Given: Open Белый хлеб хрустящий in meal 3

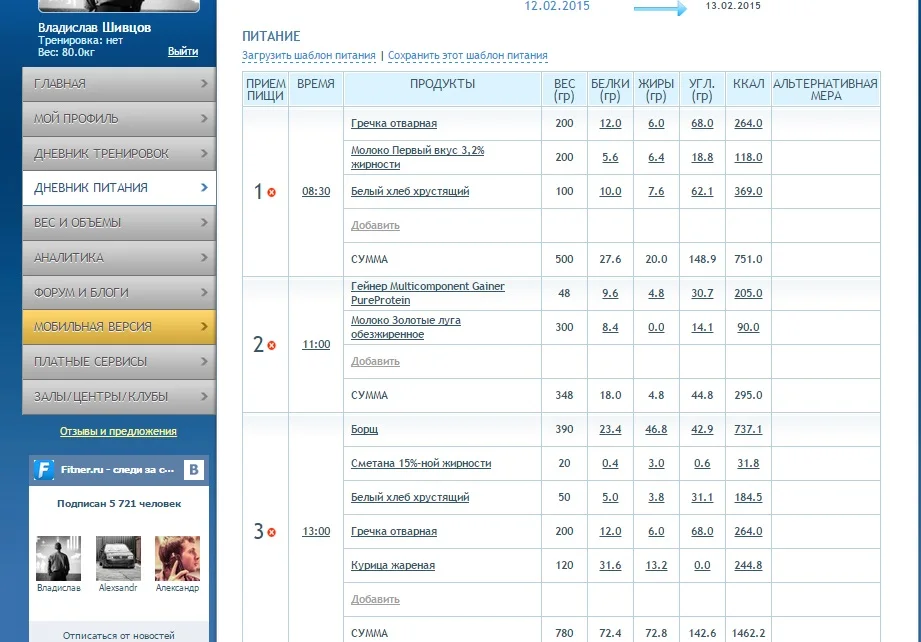Looking at the screenshot, I should pyautogui.click(x=410, y=498).
